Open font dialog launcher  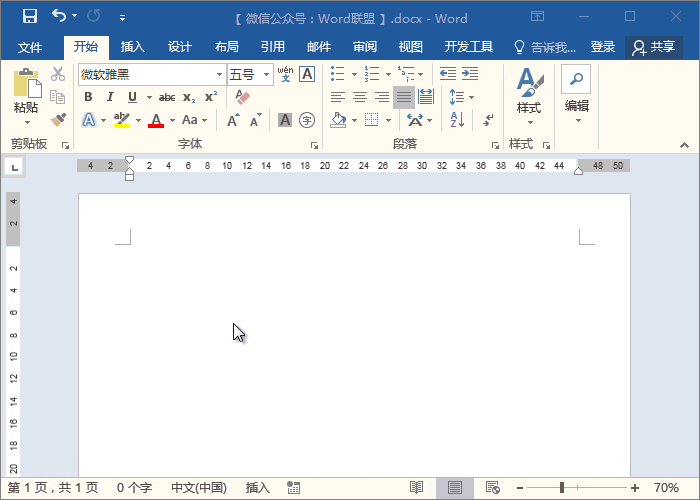[314, 145]
